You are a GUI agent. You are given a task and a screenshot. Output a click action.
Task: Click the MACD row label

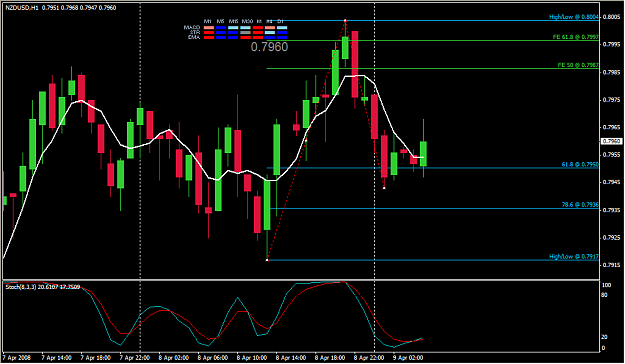[192, 28]
